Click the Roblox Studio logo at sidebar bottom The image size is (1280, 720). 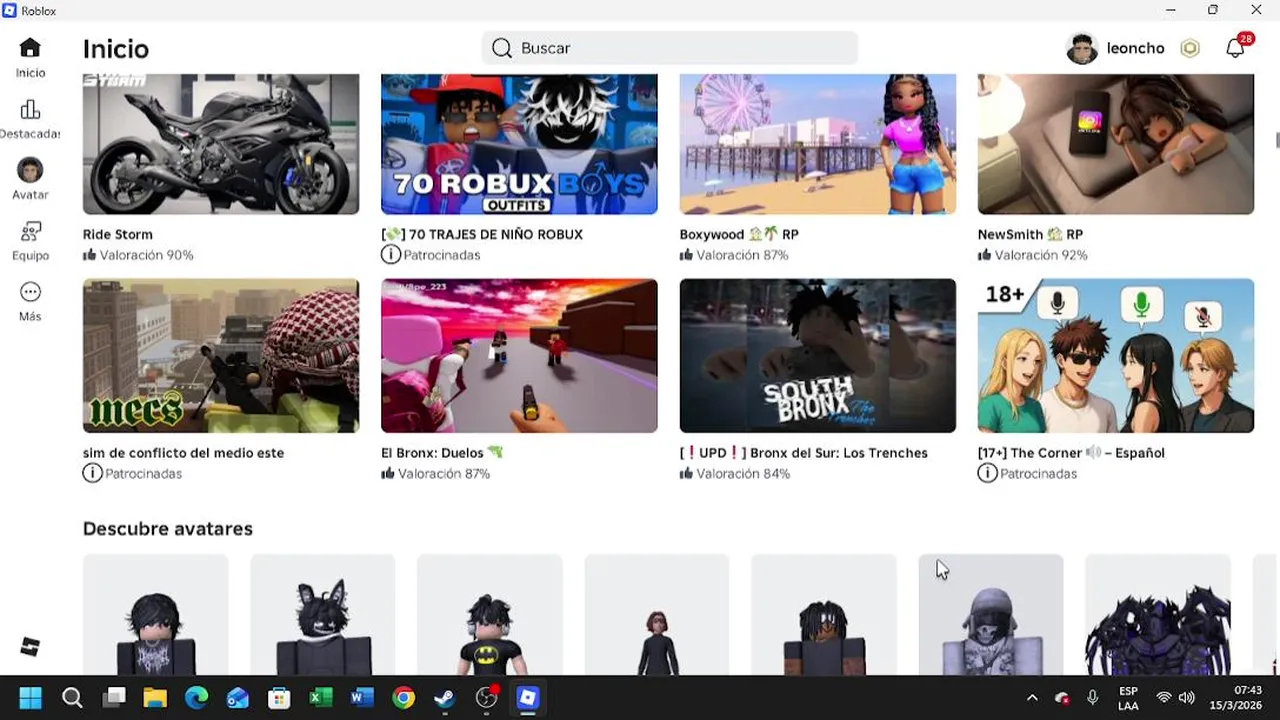(30, 646)
